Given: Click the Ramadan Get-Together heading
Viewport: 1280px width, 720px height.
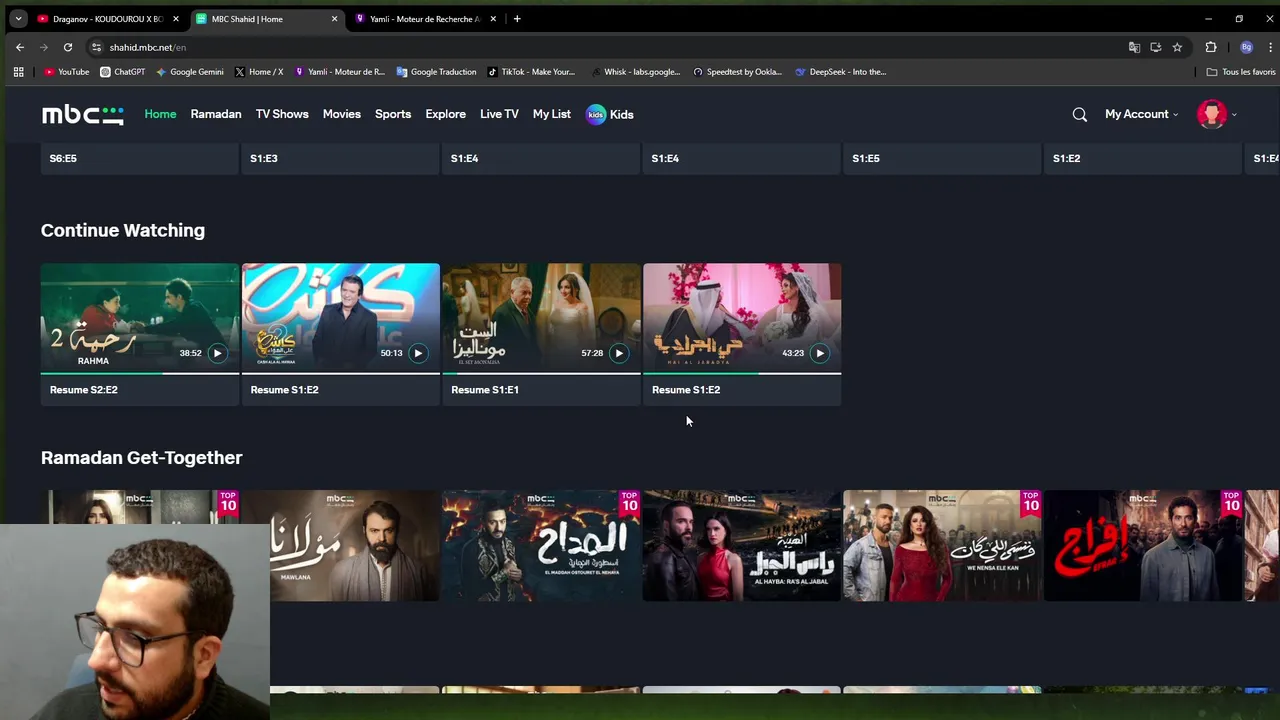Looking at the screenshot, I should pyautogui.click(x=142, y=457).
